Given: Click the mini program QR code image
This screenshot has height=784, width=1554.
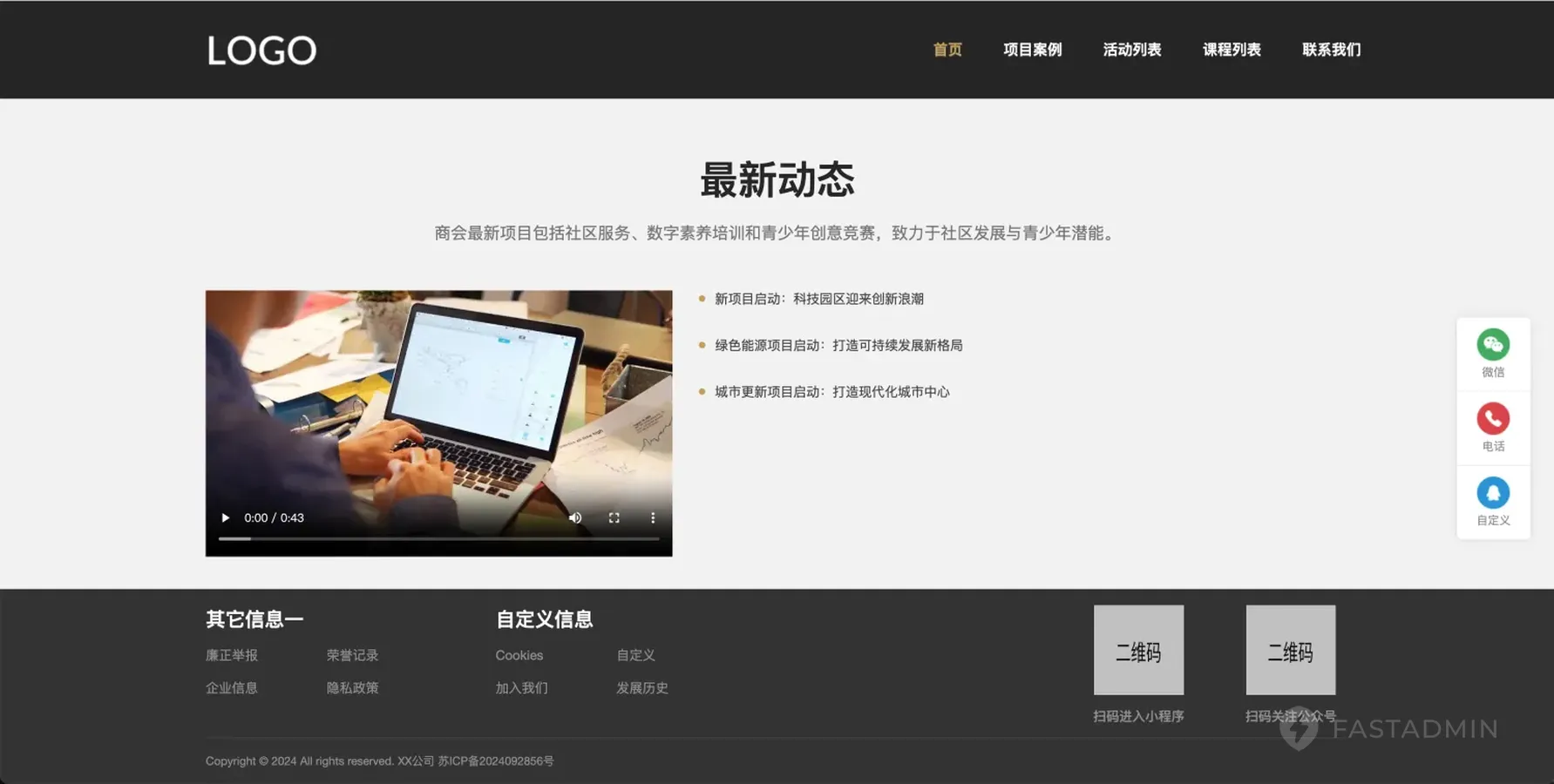Looking at the screenshot, I should pos(1138,650).
